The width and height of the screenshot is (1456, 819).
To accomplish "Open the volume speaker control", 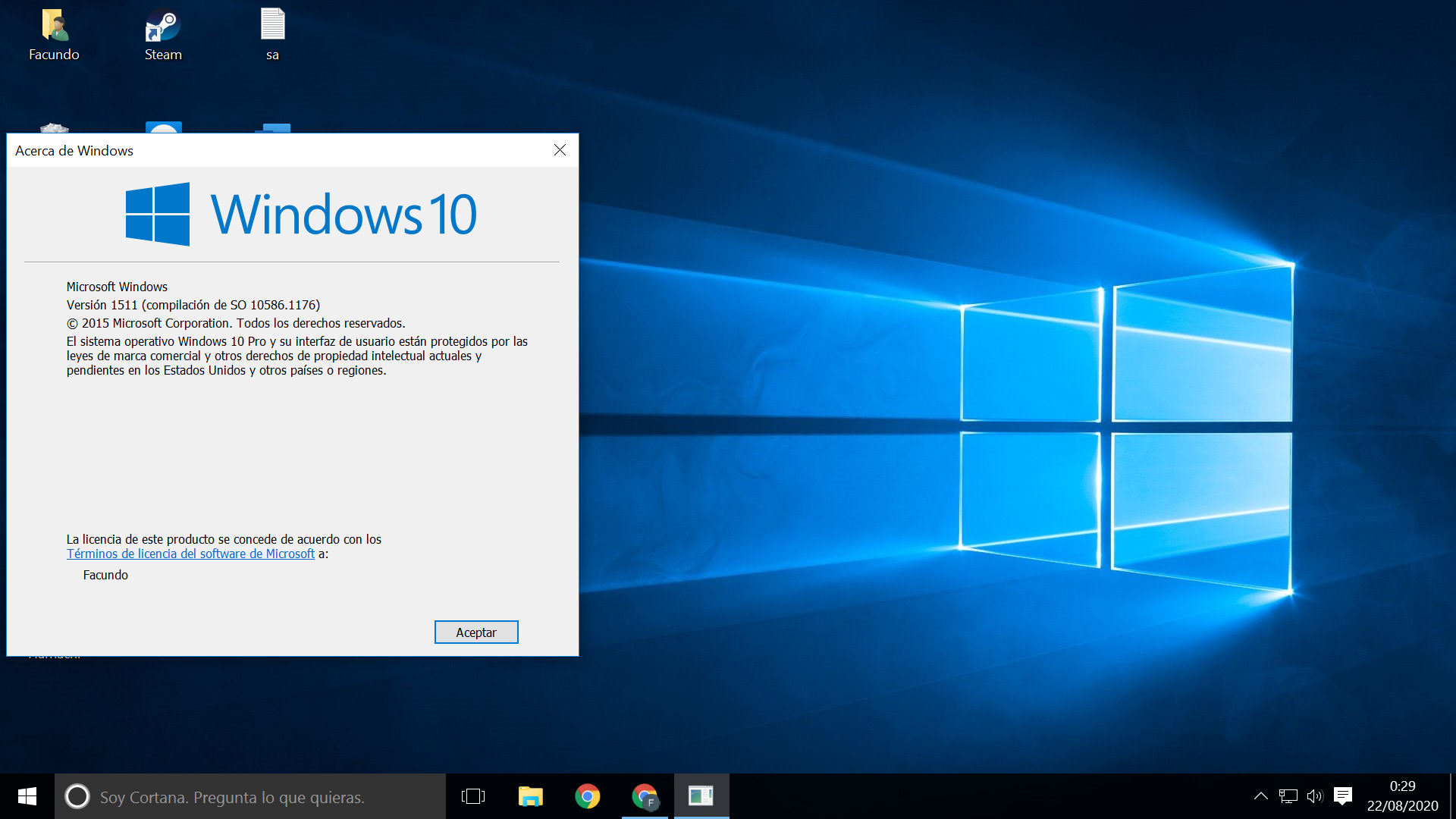I will pyautogui.click(x=1314, y=796).
